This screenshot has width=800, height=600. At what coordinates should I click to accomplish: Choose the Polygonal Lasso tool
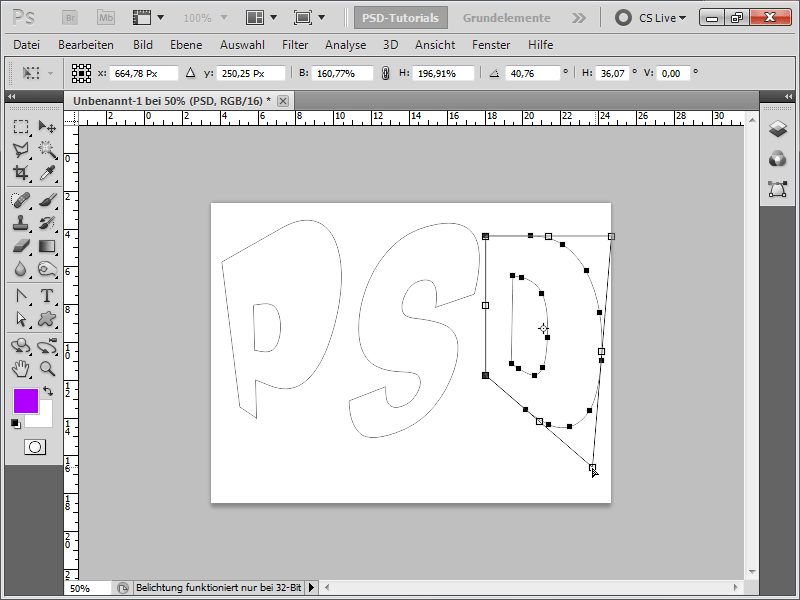tap(20, 149)
